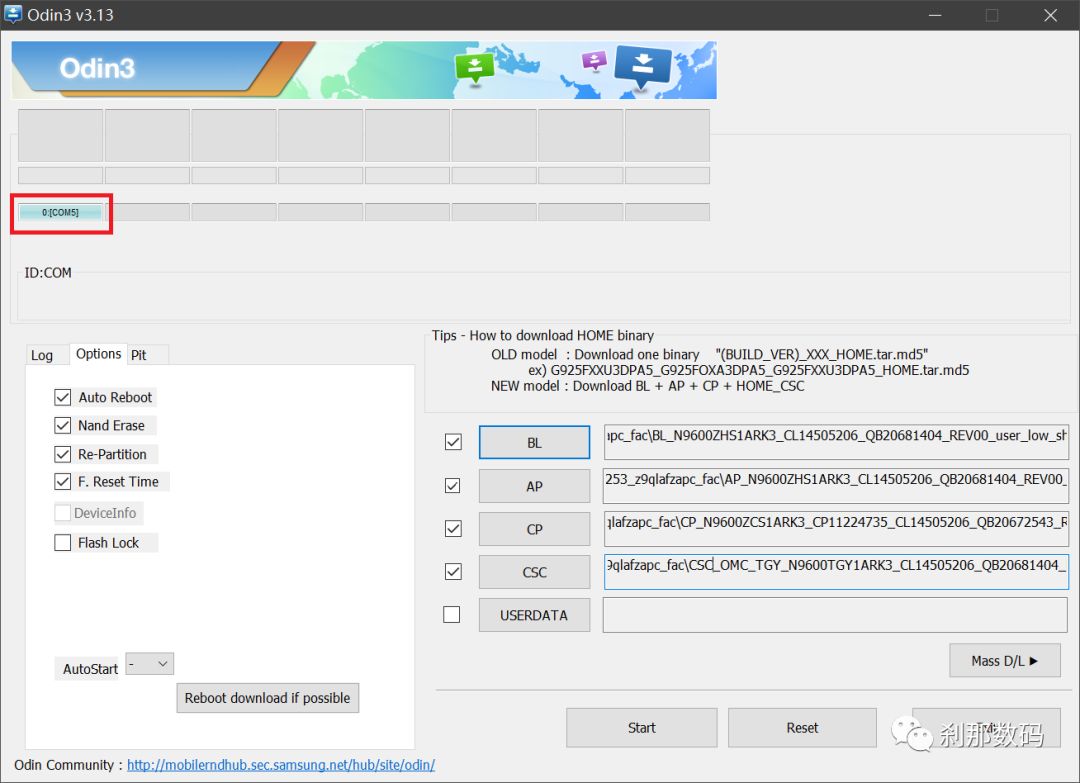Expand the Mass D/L button menu

point(1004,661)
